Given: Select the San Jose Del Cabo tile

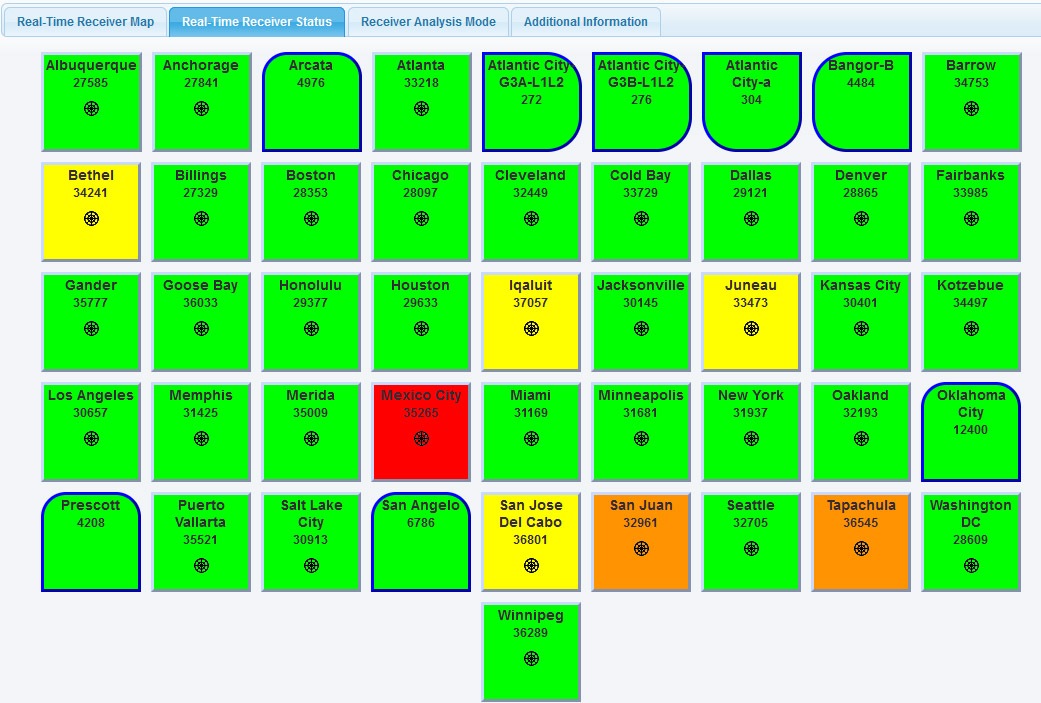Looking at the screenshot, I should point(531,542).
